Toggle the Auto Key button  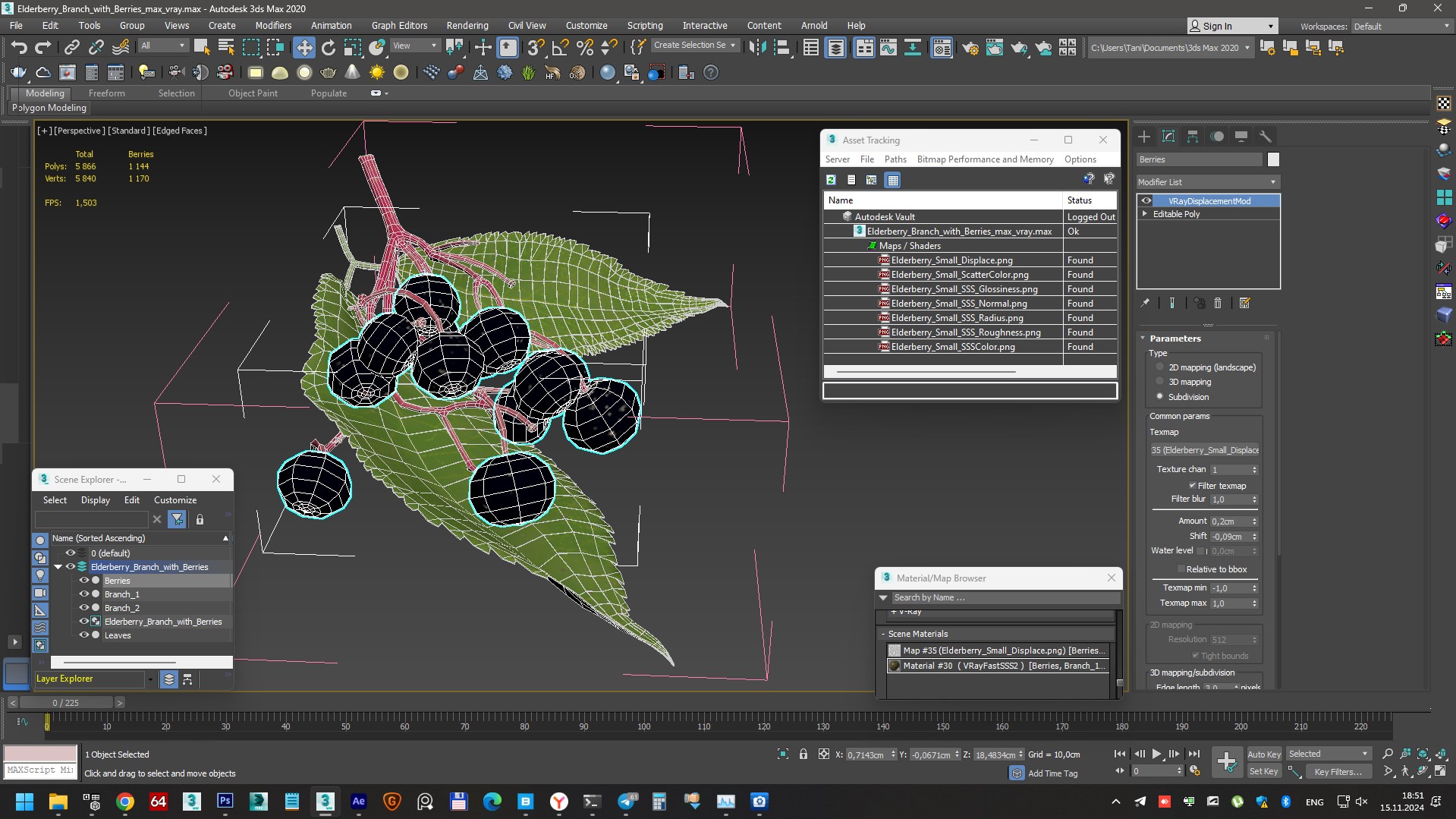pyautogui.click(x=1264, y=754)
